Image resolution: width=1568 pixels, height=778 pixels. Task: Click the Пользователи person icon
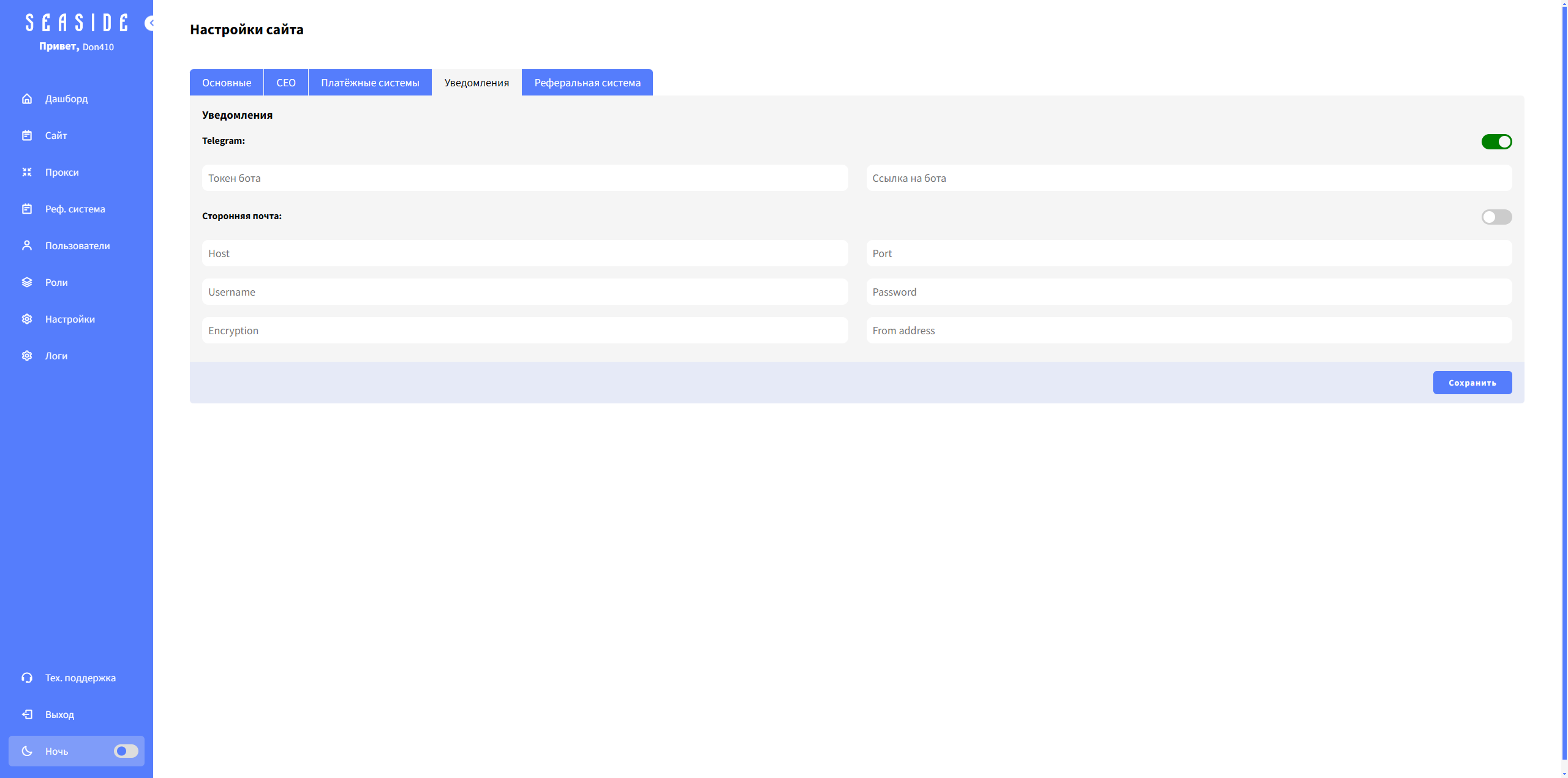[x=27, y=245]
